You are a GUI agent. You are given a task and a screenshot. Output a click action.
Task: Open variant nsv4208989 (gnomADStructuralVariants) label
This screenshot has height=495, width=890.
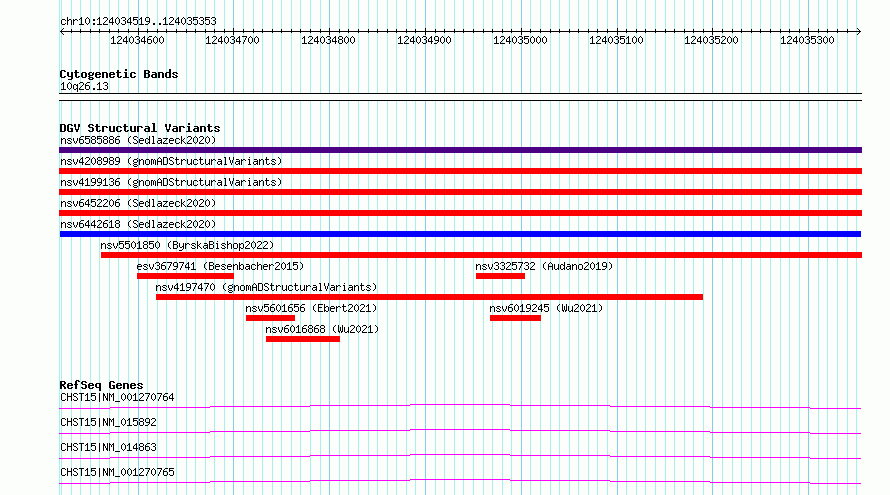171,161
